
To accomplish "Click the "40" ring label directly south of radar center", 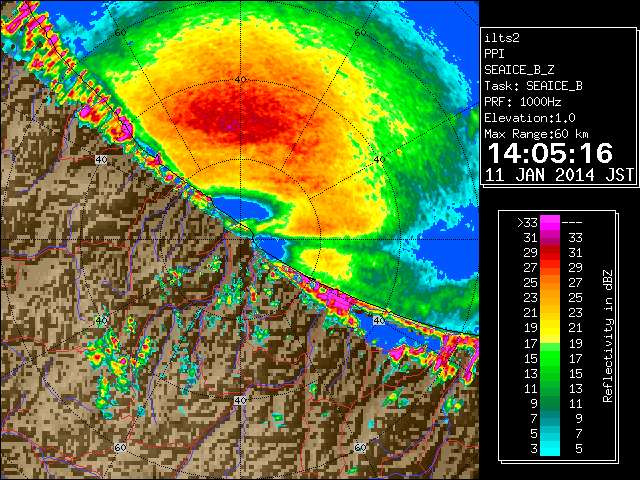I will coord(240,400).
